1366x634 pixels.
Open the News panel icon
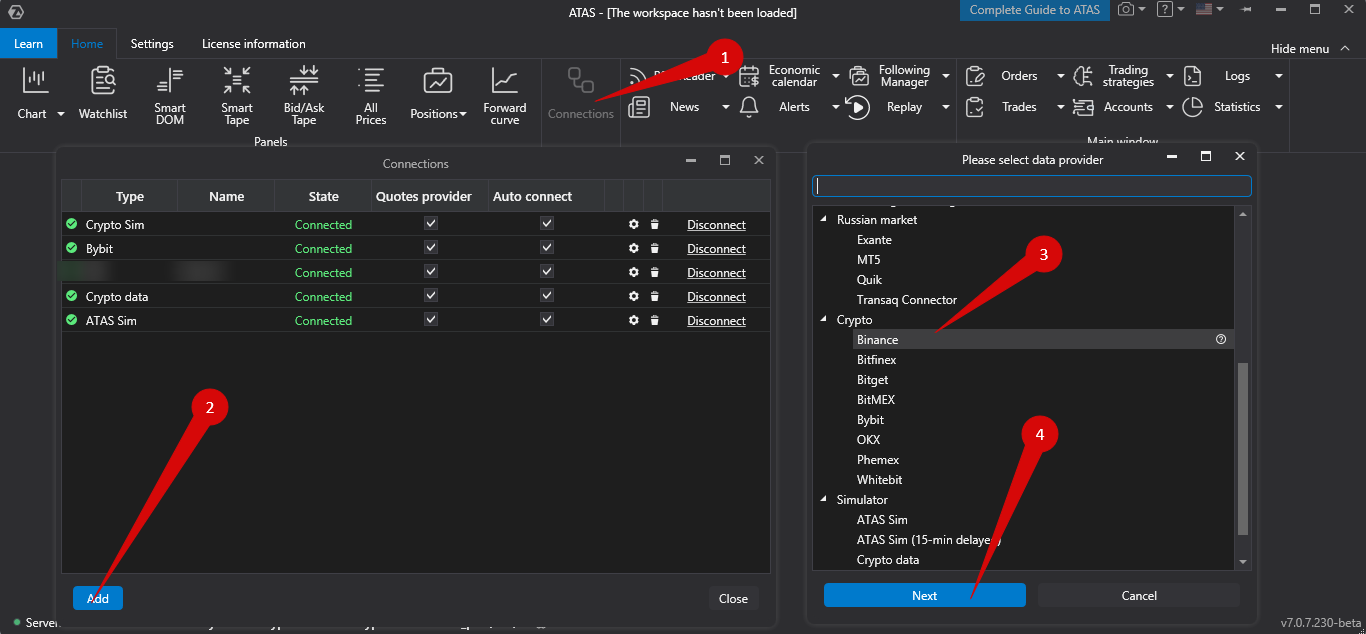click(x=639, y=107)
